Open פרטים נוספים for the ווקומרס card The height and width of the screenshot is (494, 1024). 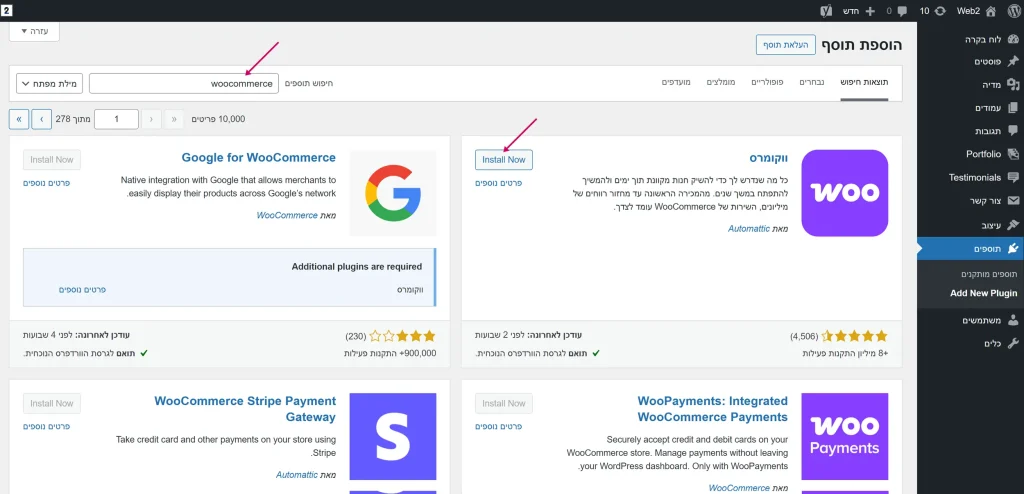[499, 183]
